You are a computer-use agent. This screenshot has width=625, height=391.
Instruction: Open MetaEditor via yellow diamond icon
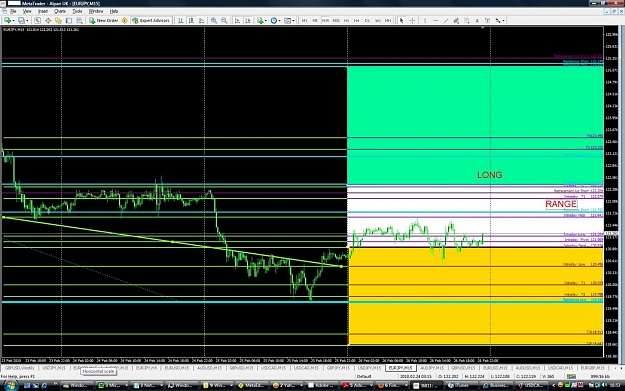tap(124, 20)
